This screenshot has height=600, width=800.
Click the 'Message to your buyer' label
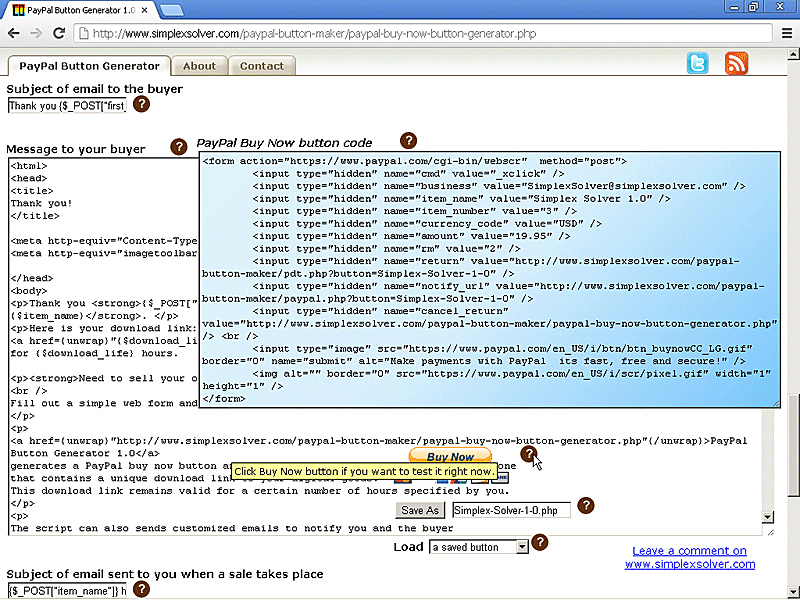click(x=76, y=149)
